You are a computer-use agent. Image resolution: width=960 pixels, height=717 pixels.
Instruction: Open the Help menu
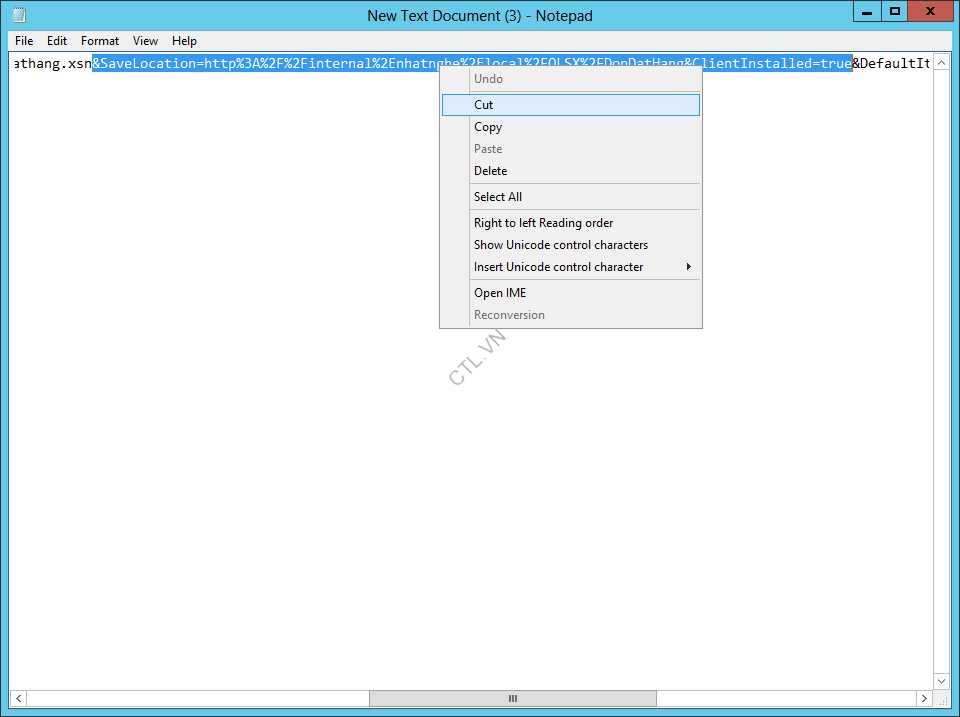coord(184,41)
